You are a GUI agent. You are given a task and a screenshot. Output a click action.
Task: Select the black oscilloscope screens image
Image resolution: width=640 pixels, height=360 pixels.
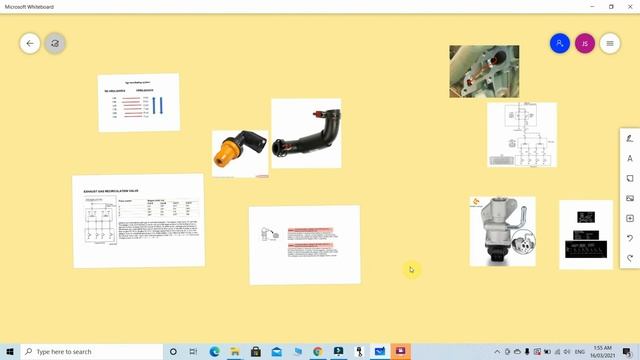pos(586,235)
